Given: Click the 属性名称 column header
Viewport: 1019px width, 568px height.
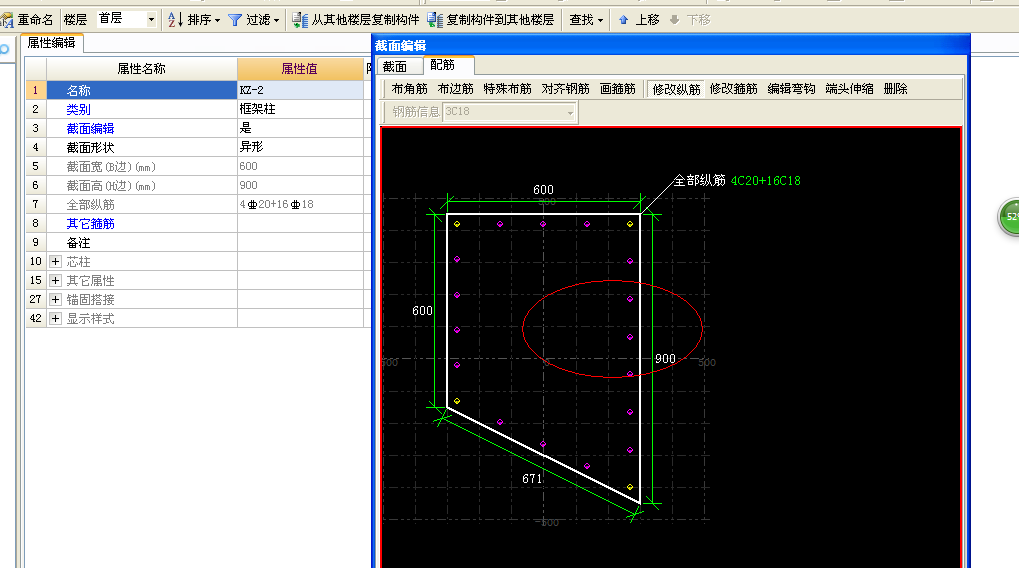Looking at the screenshot, I should pos(142,69).
